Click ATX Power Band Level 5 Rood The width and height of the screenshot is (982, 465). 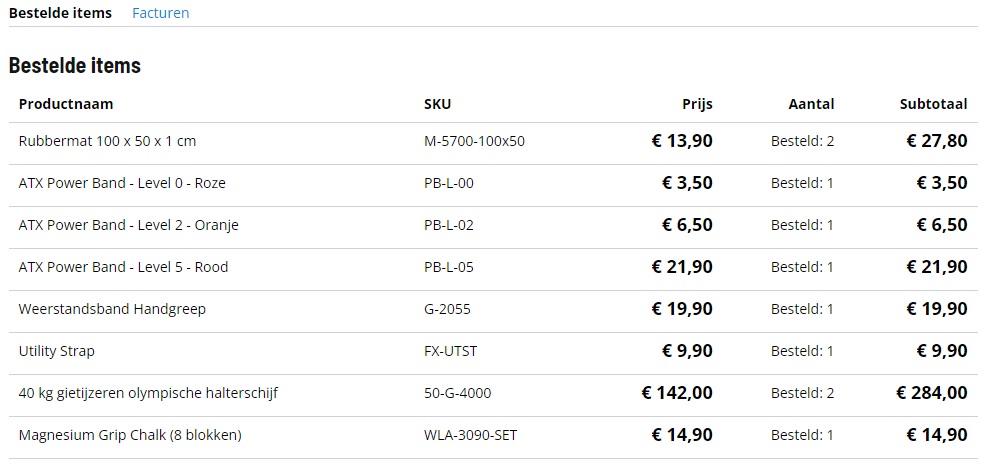click(x=123, y=267)
